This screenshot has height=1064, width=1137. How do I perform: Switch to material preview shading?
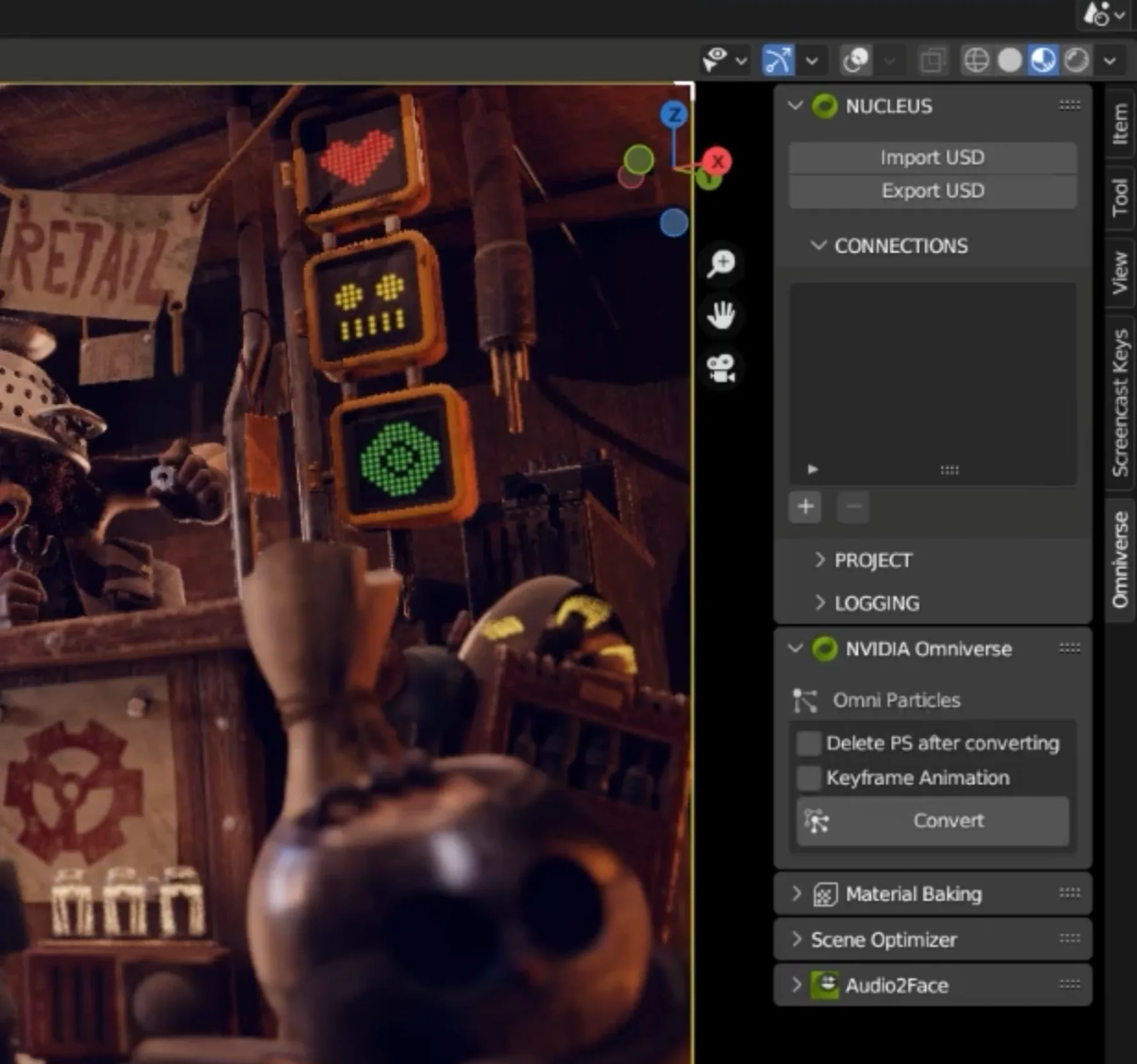(x=1044, y=60)
